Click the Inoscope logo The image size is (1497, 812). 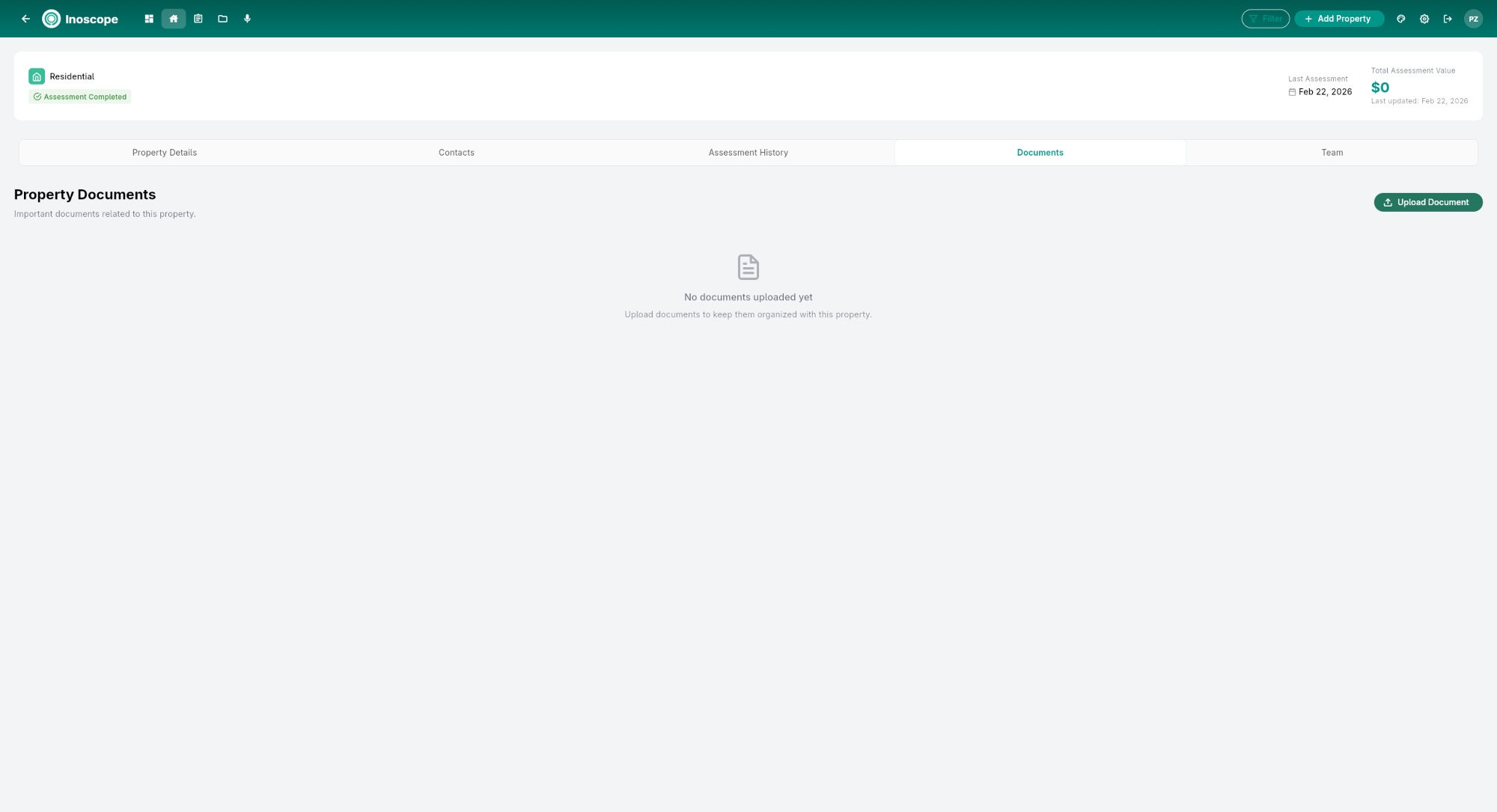(80, 19)
